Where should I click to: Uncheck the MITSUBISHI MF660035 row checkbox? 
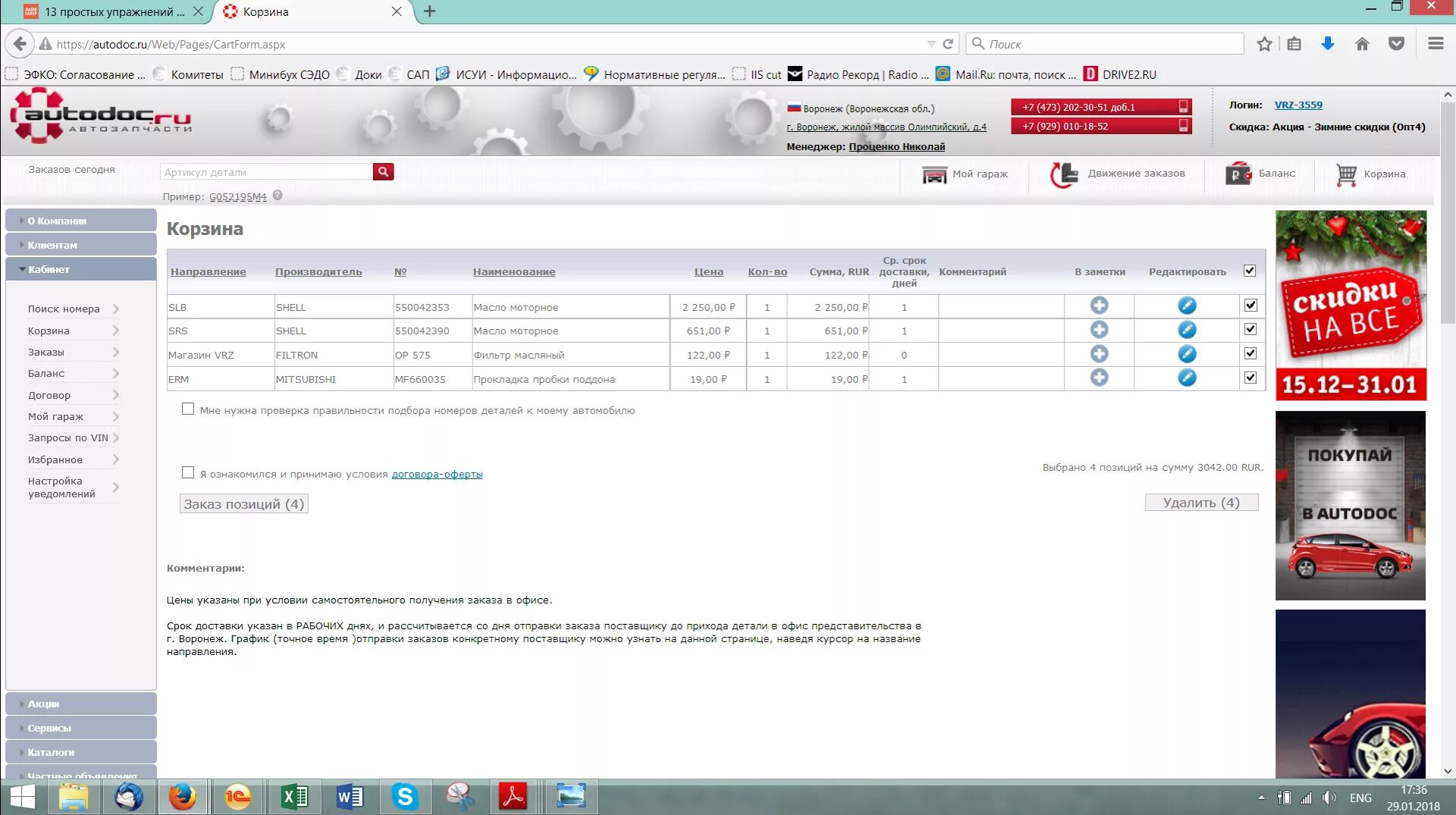[x=1250, y=378]
